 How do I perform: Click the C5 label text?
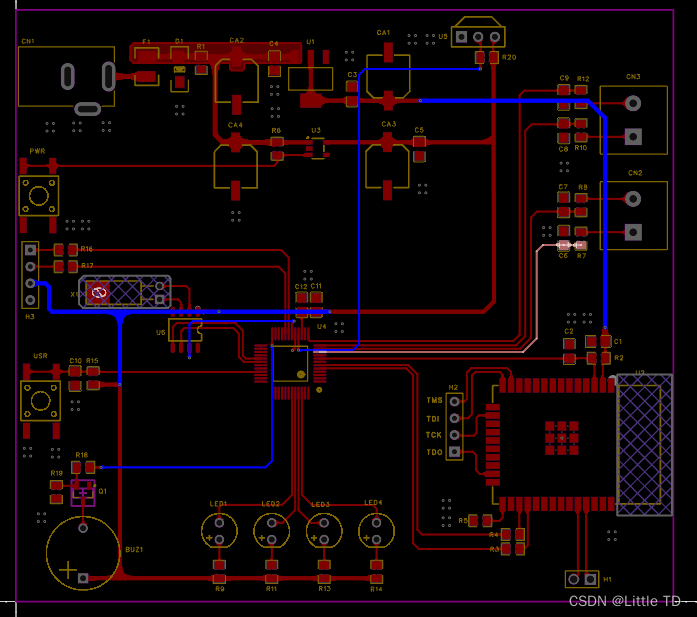419,130
